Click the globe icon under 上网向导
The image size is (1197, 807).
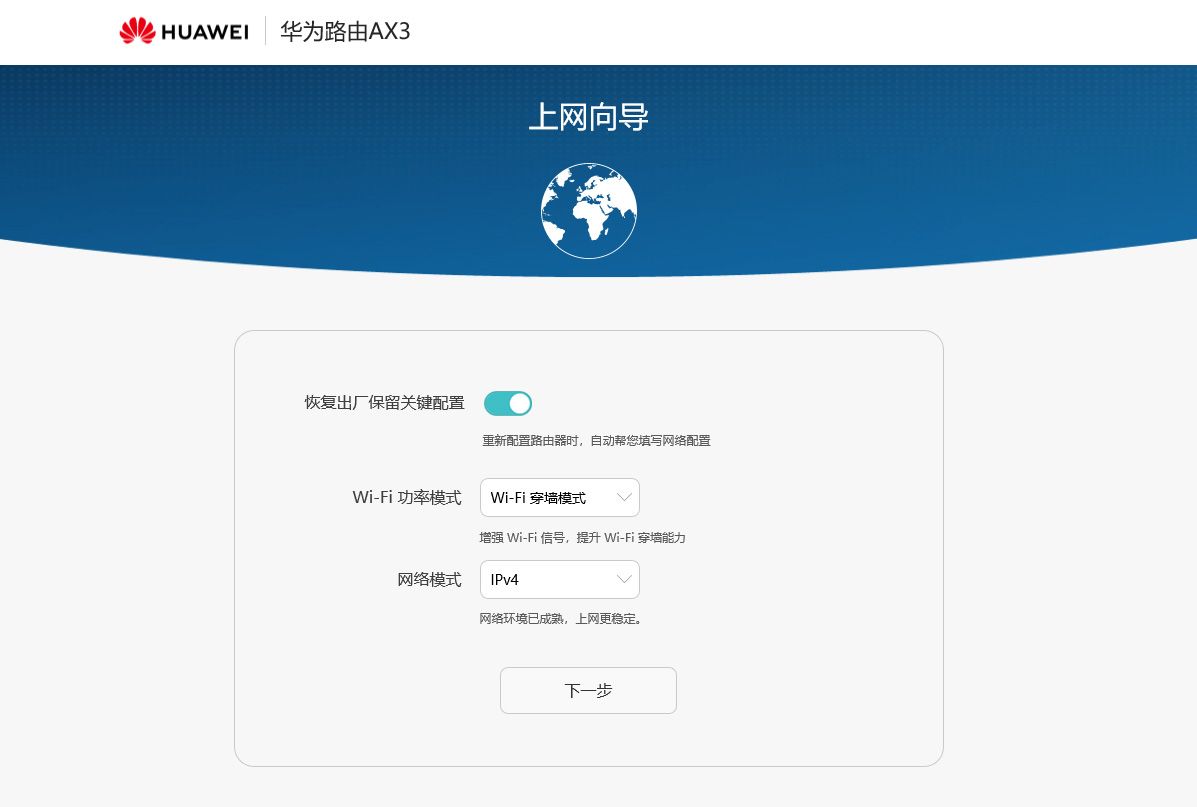tap(588, 211)
